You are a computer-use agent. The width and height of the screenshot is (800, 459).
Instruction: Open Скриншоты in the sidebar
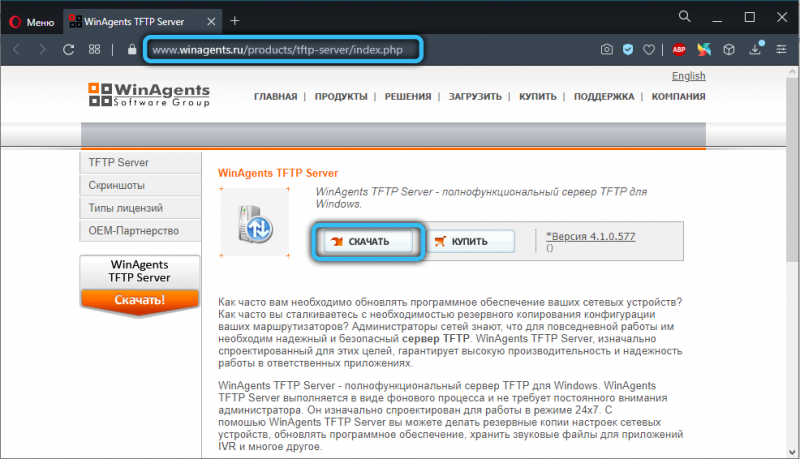tap(140, 185)
